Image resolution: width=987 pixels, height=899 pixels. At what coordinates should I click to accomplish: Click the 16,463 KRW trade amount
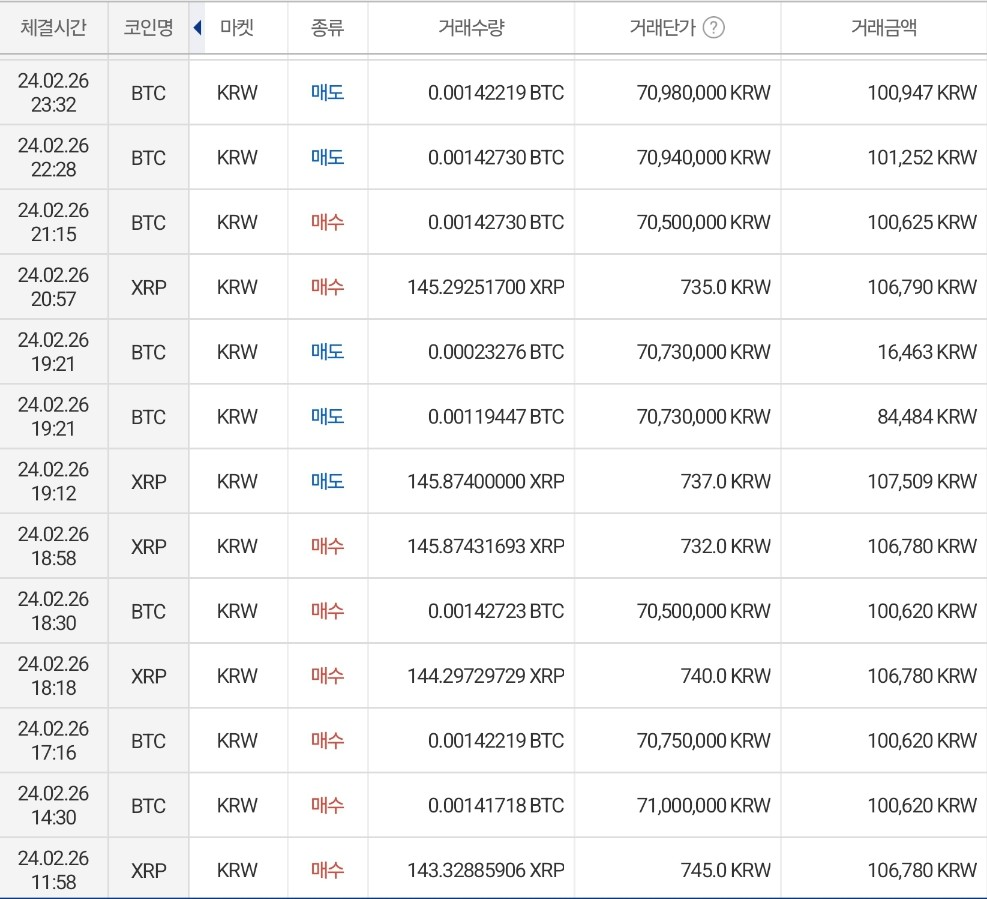(x=927, y=352)
